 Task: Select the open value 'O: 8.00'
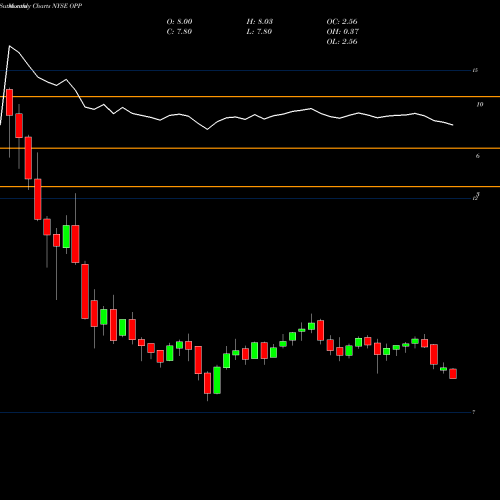(x=179, y=22)
